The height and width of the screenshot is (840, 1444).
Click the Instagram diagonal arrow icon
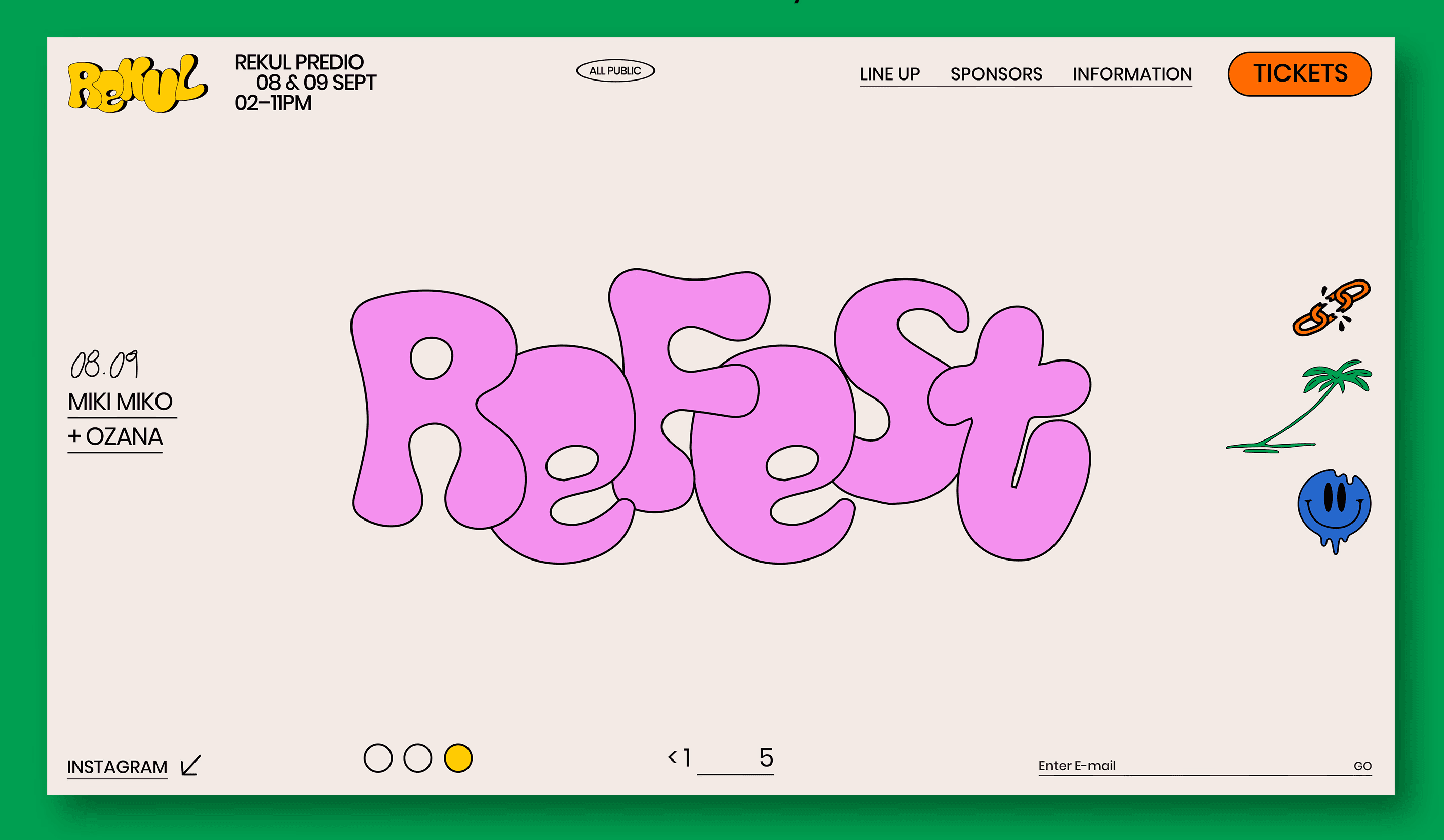click(x=191, y=765)
